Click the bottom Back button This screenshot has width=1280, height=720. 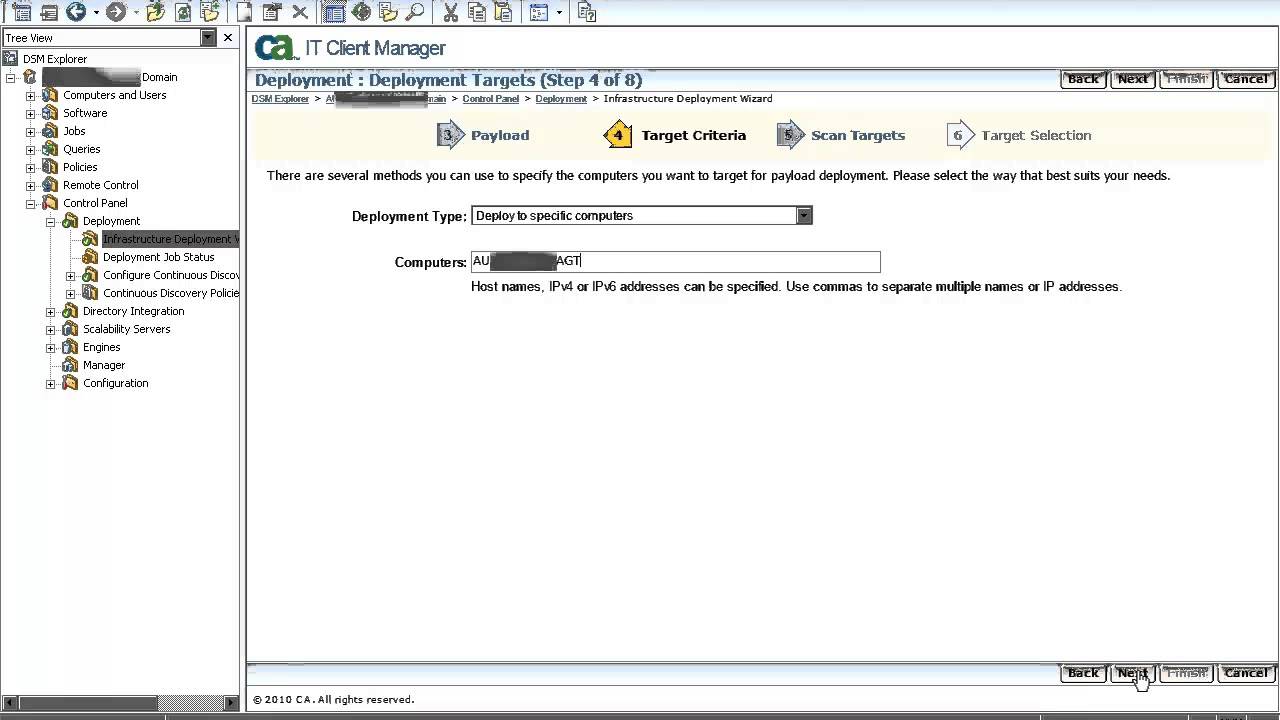1083,673
